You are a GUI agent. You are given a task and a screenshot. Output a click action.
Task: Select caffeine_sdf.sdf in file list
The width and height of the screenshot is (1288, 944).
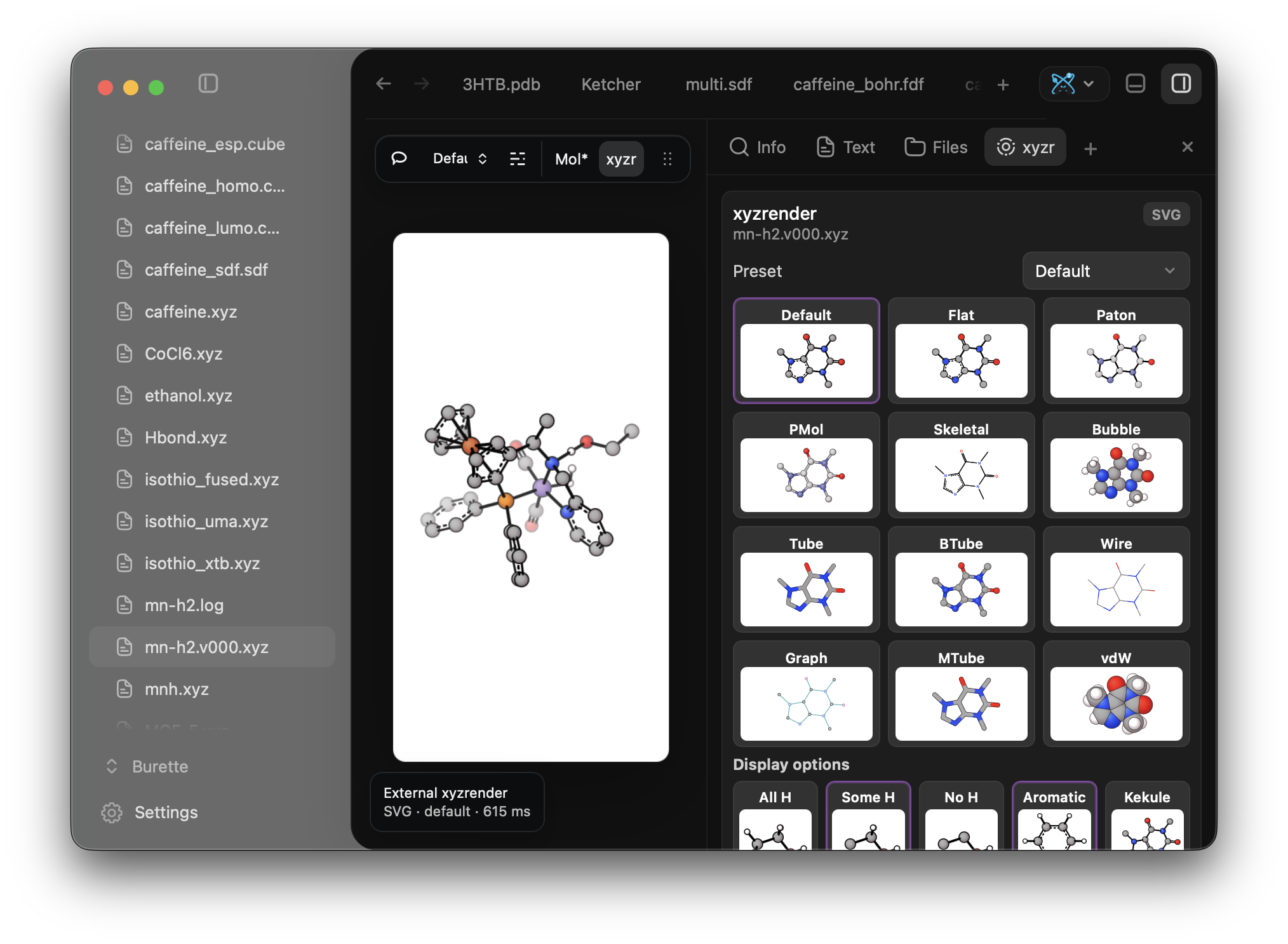211,270
